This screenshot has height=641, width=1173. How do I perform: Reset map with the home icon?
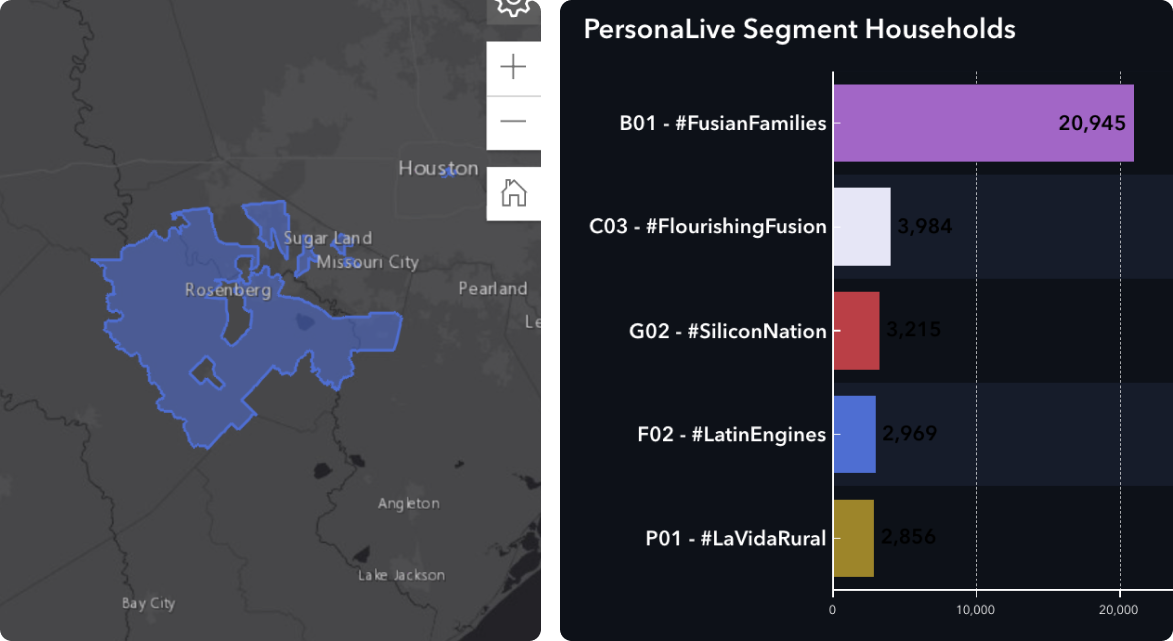[513, 194]
